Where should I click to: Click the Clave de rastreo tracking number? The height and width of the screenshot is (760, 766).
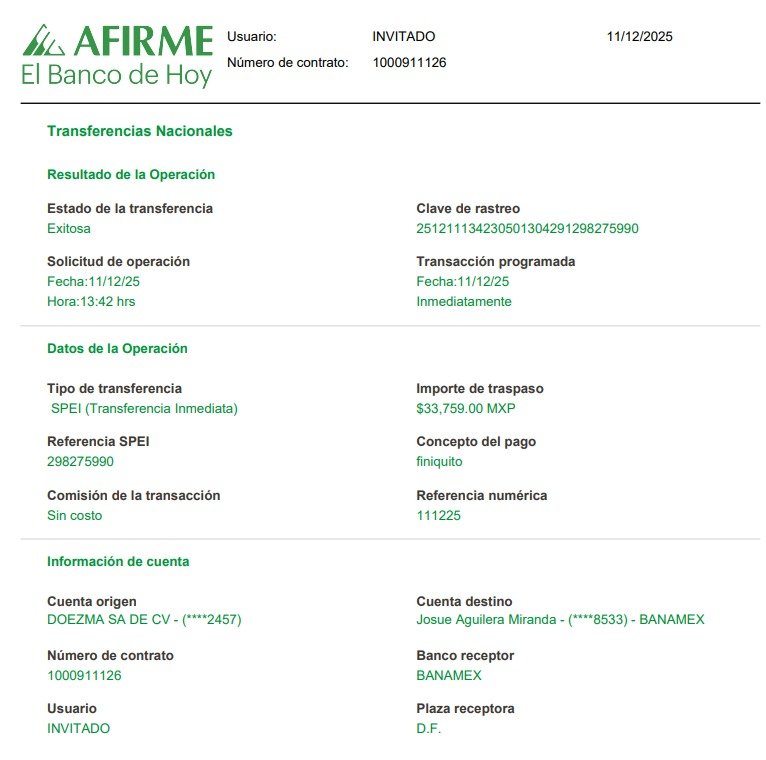[527, 228]
